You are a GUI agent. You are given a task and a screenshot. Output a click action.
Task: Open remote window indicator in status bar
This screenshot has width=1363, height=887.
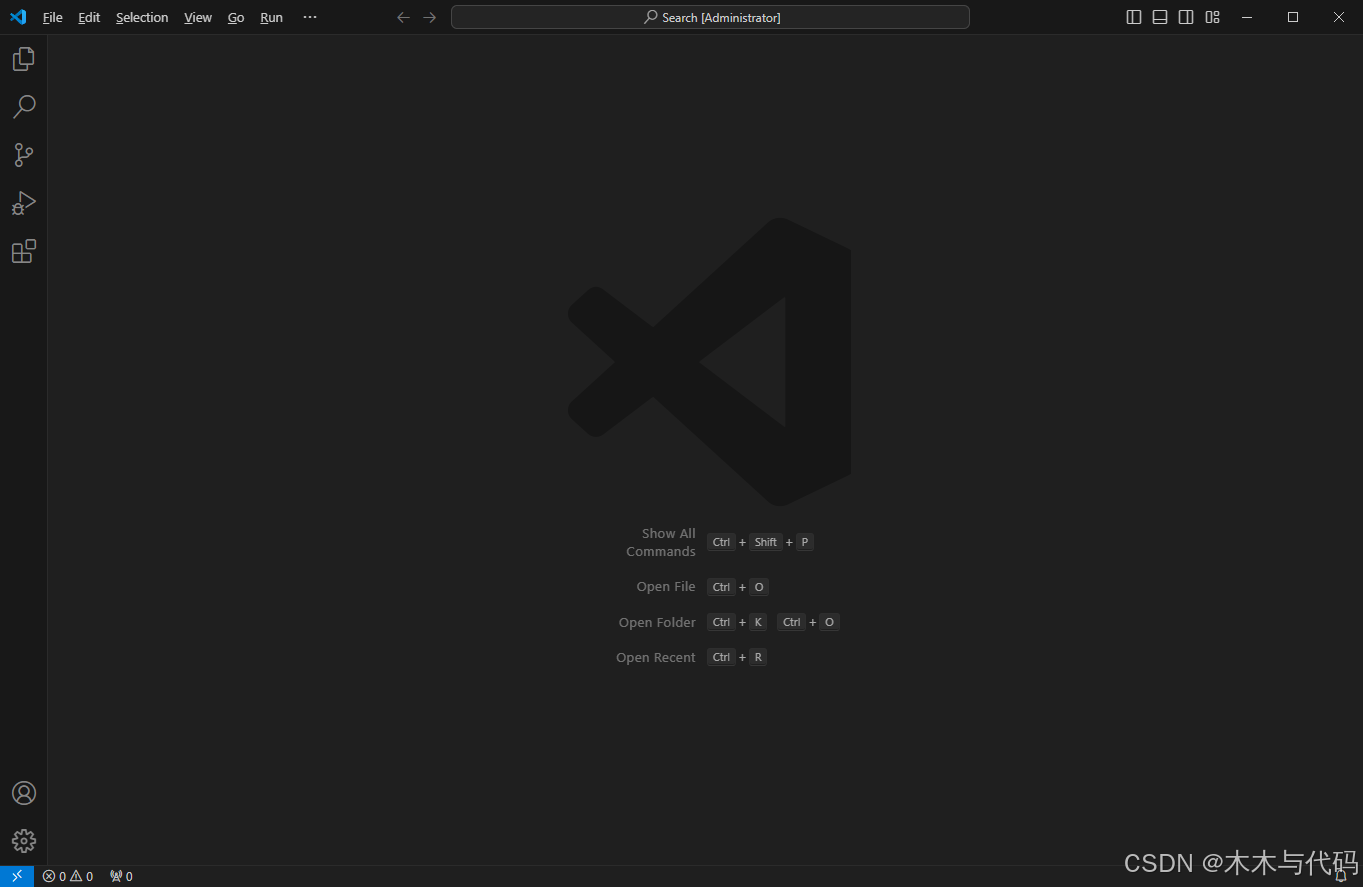click(x=17, y=876)
